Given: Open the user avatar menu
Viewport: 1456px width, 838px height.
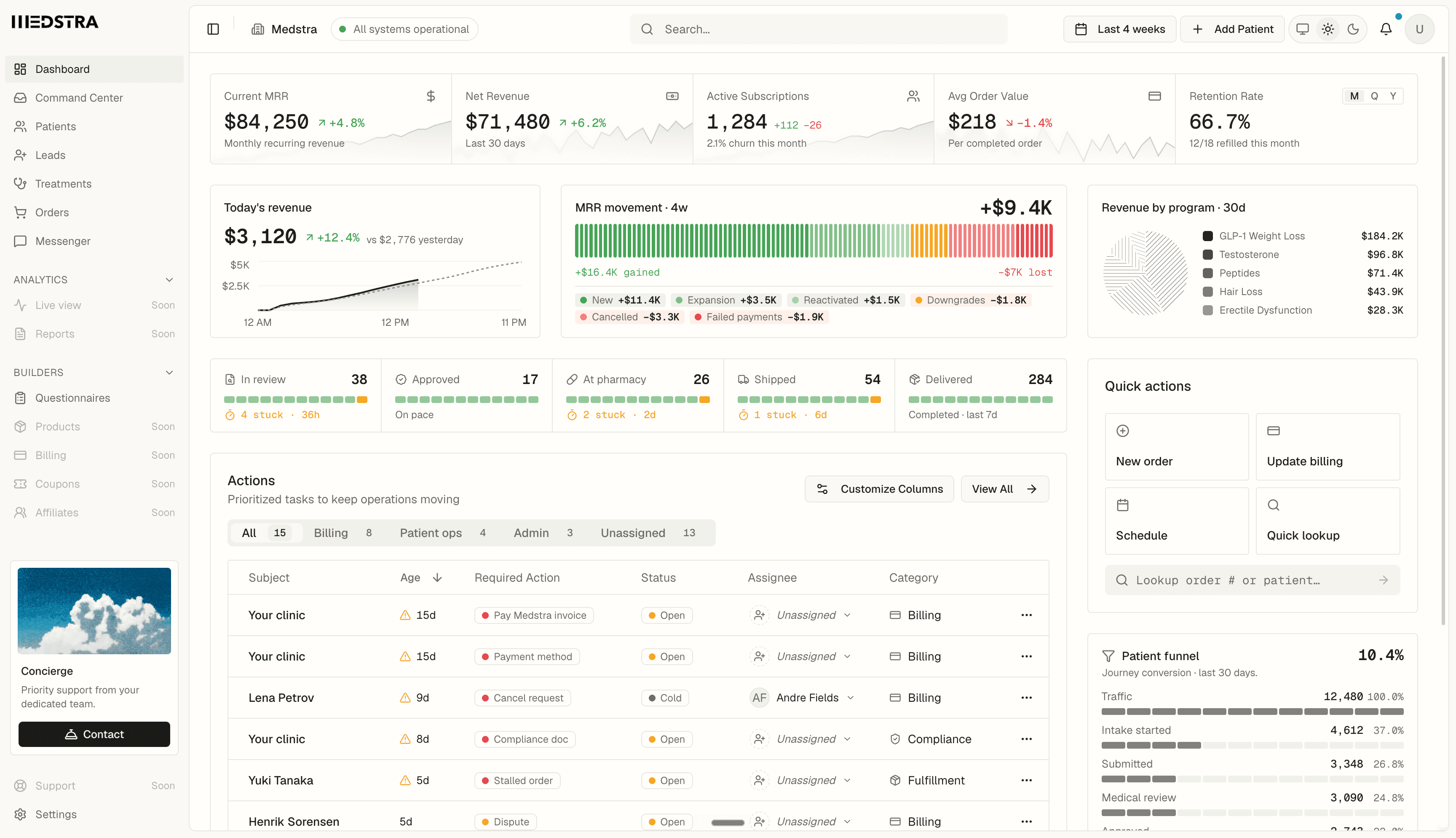Looking at the screenshot, I should tap(1419, 30).
